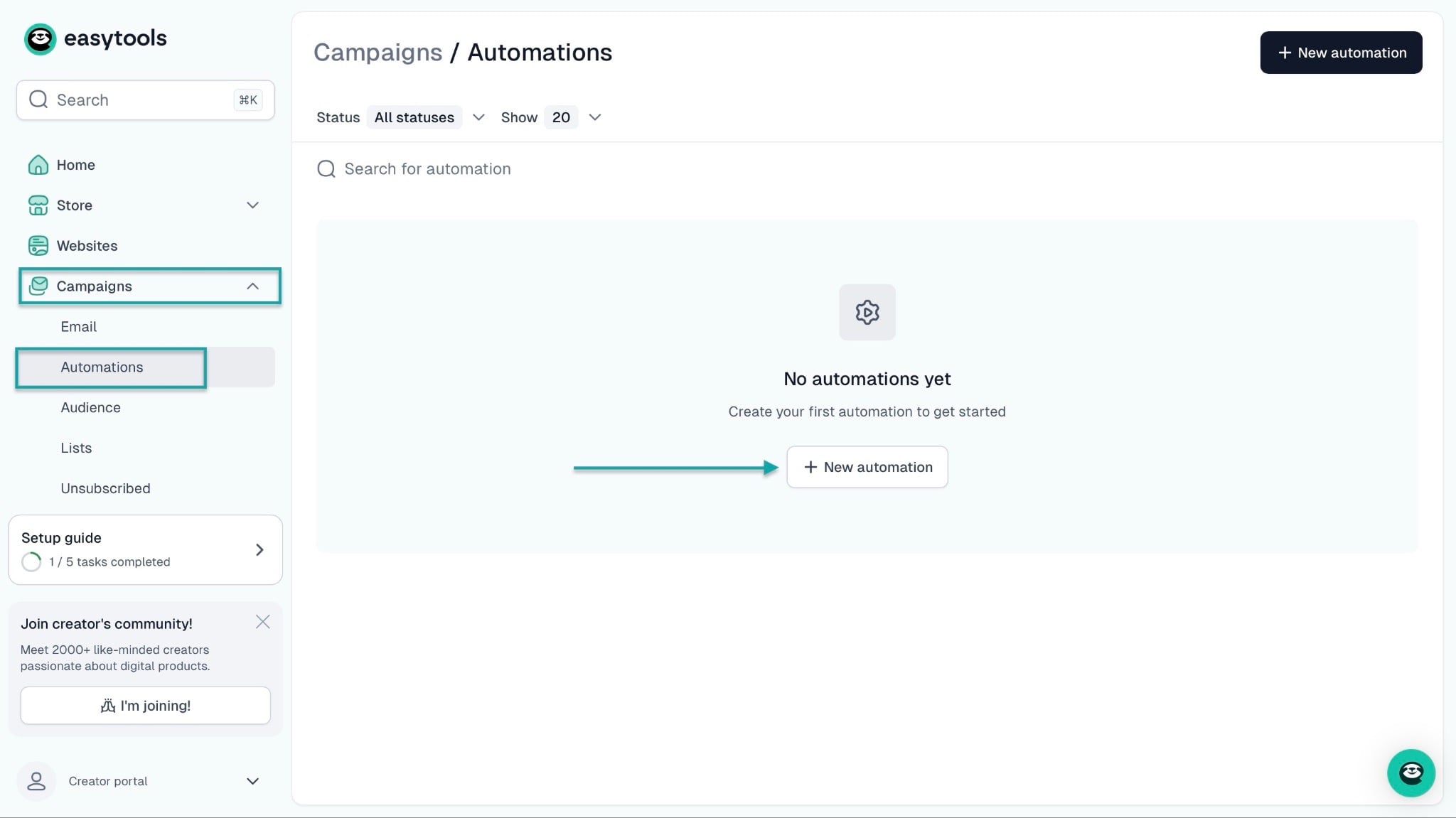This screenshot has height=818, width=1456.
Task: Click the dark New automation button at top
Action: click(x=1341, y=53)
